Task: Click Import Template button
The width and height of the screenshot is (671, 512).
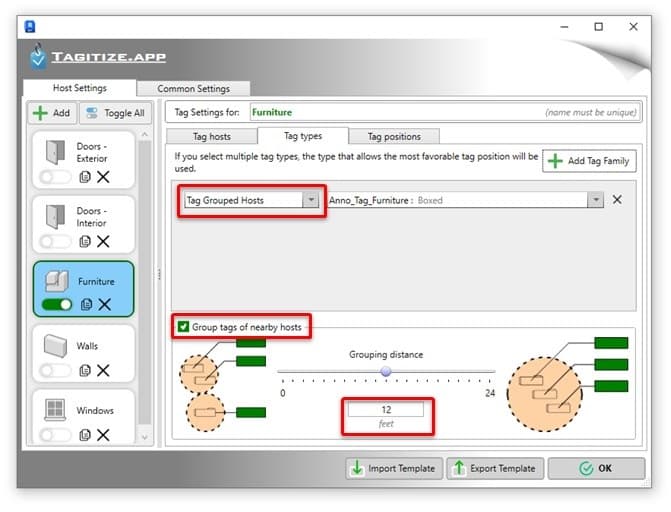Action: tap(394, 468)
